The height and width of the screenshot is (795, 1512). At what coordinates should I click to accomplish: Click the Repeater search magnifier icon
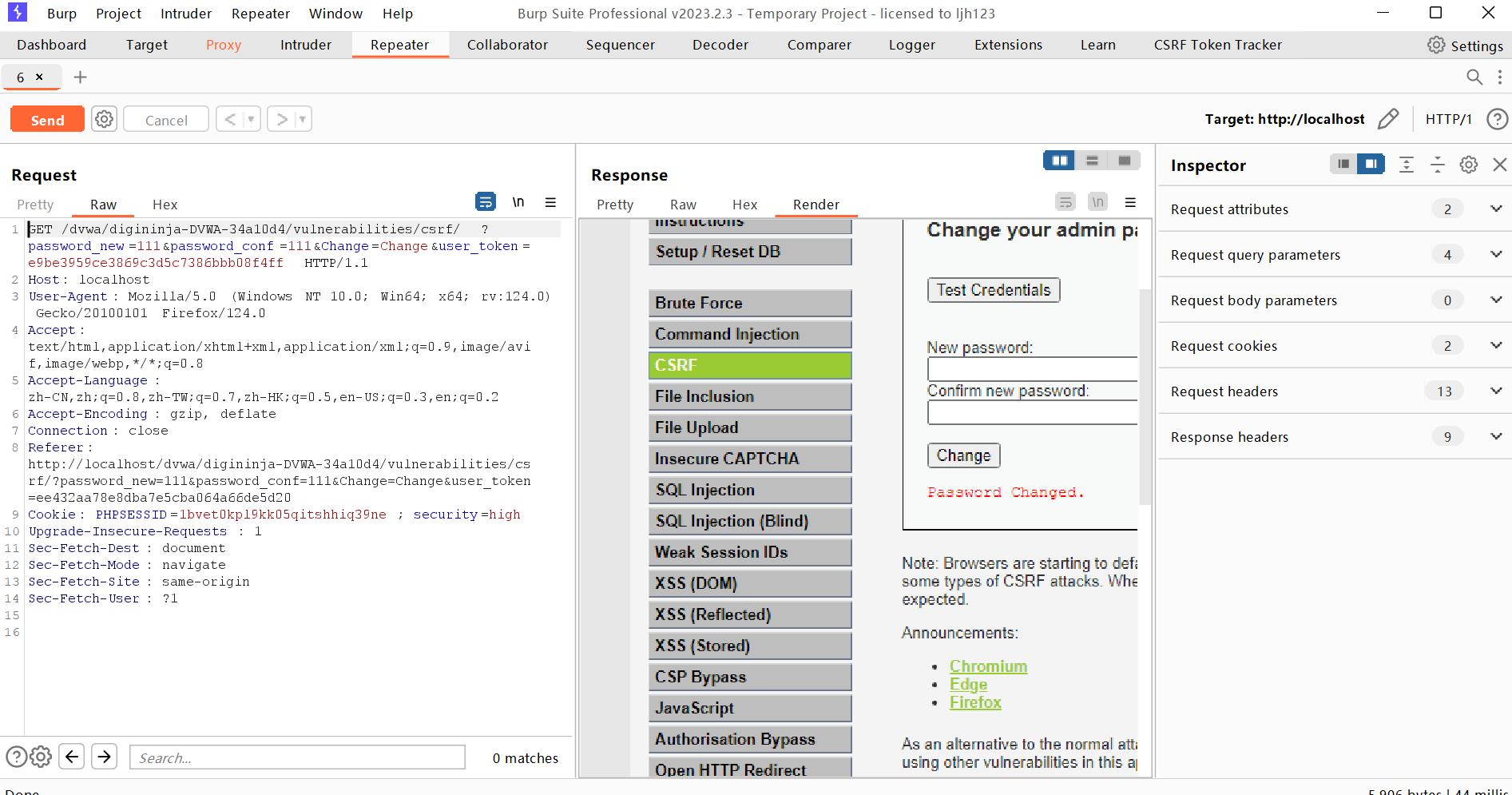[1474, 77]
